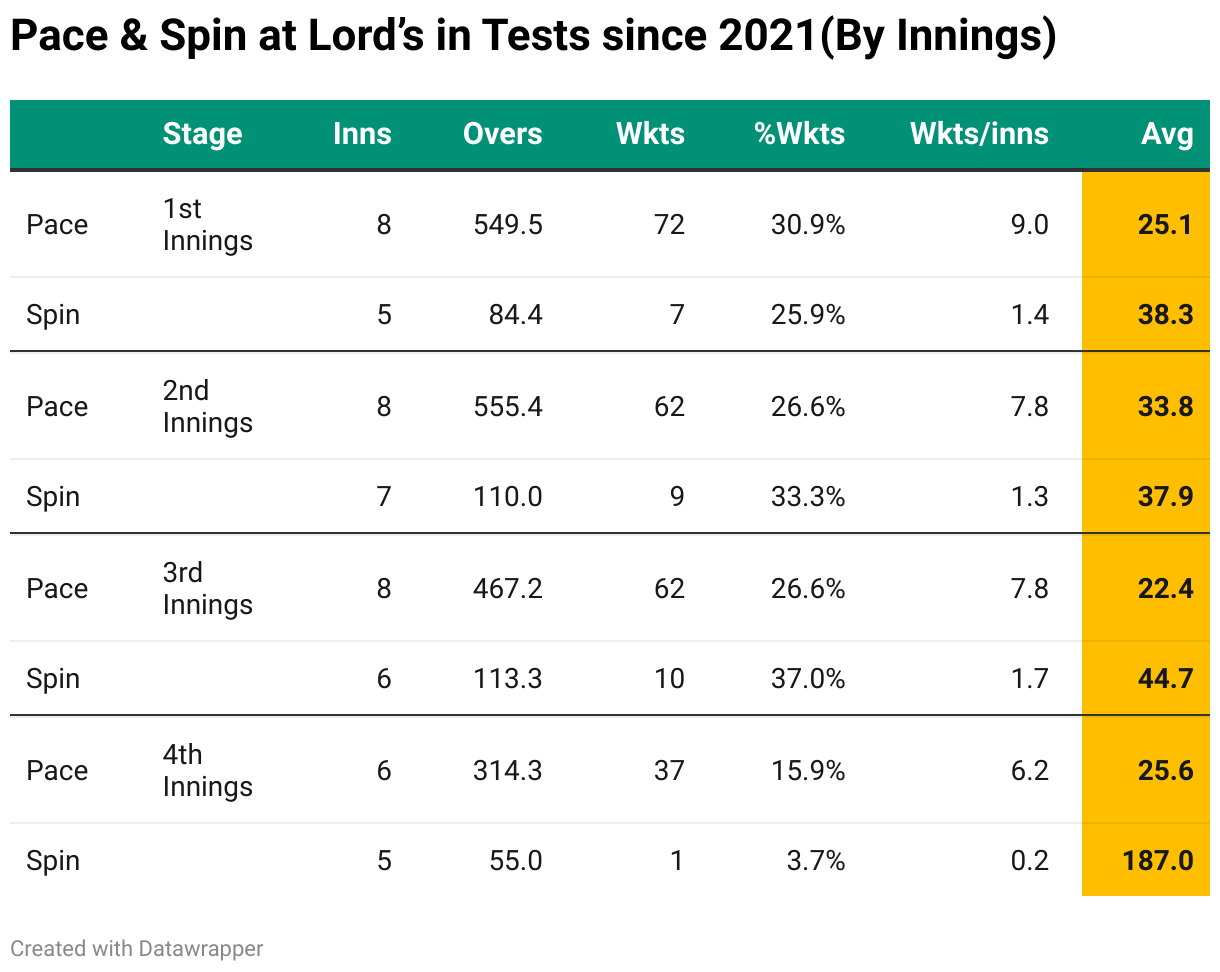Click the Wkts/inns column header
Viewport: 1220px width, 972px height.
pyautogui.click(x=979, y=134)
